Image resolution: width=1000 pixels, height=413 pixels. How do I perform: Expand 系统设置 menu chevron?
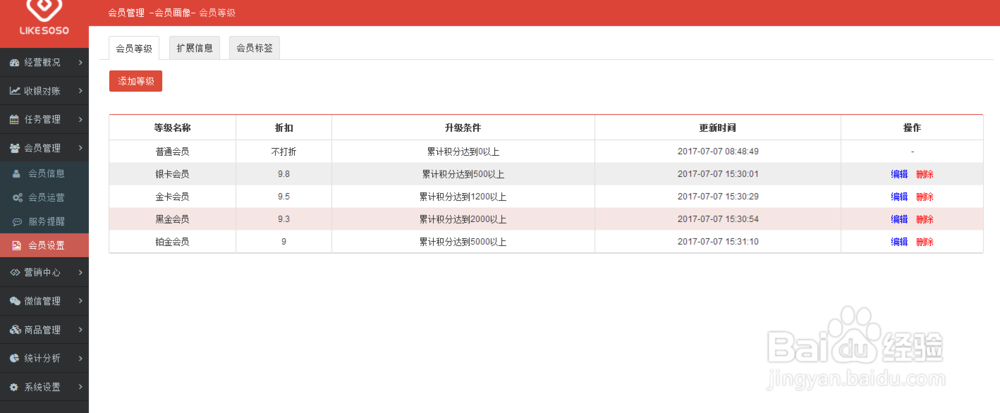(x=80, y=387)
